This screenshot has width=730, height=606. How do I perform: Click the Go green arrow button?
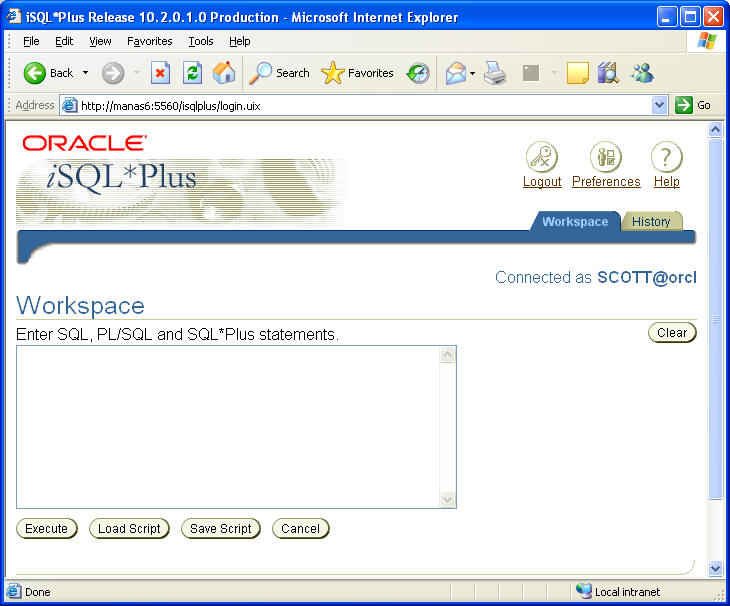(684, 105)
